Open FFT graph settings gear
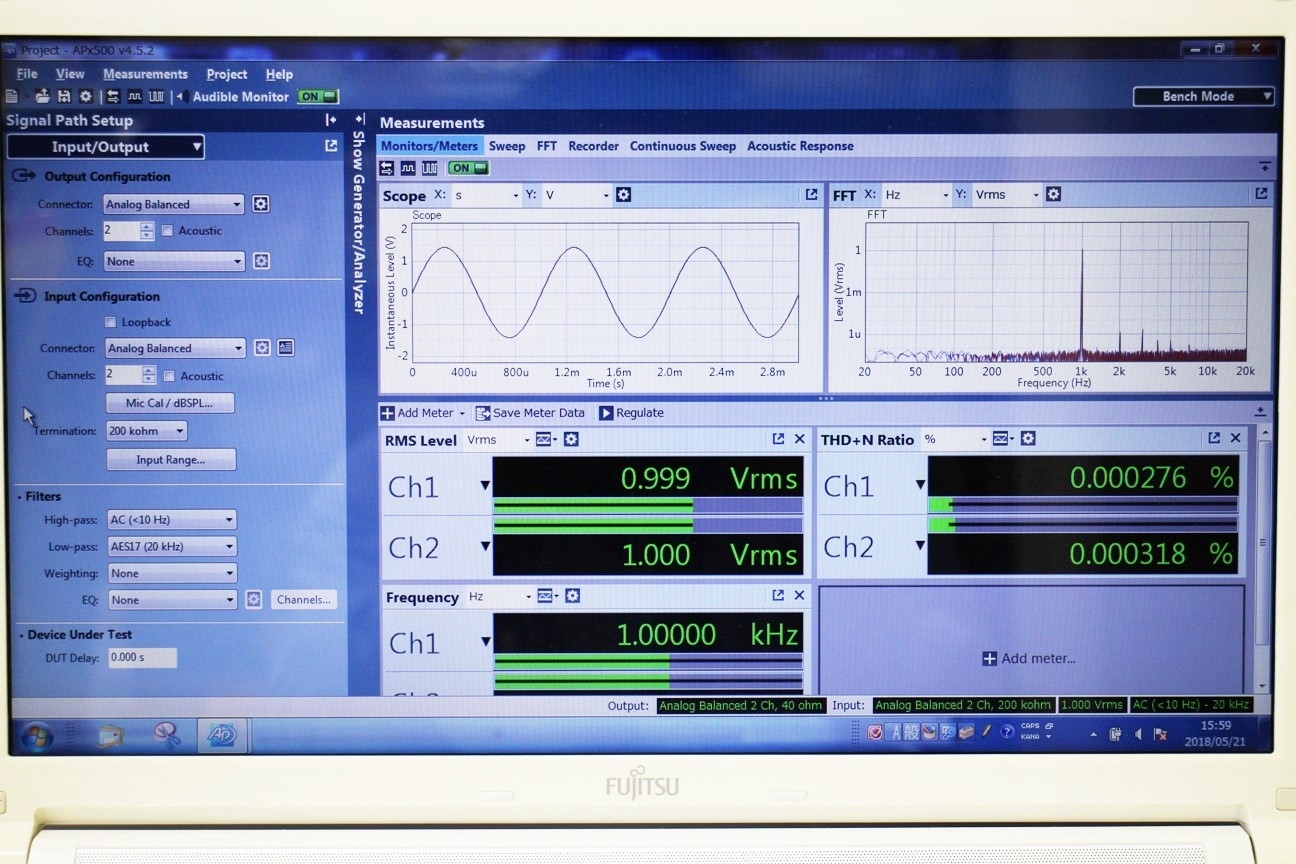This screenshot has width=1296, height=864. [1053, 194]
